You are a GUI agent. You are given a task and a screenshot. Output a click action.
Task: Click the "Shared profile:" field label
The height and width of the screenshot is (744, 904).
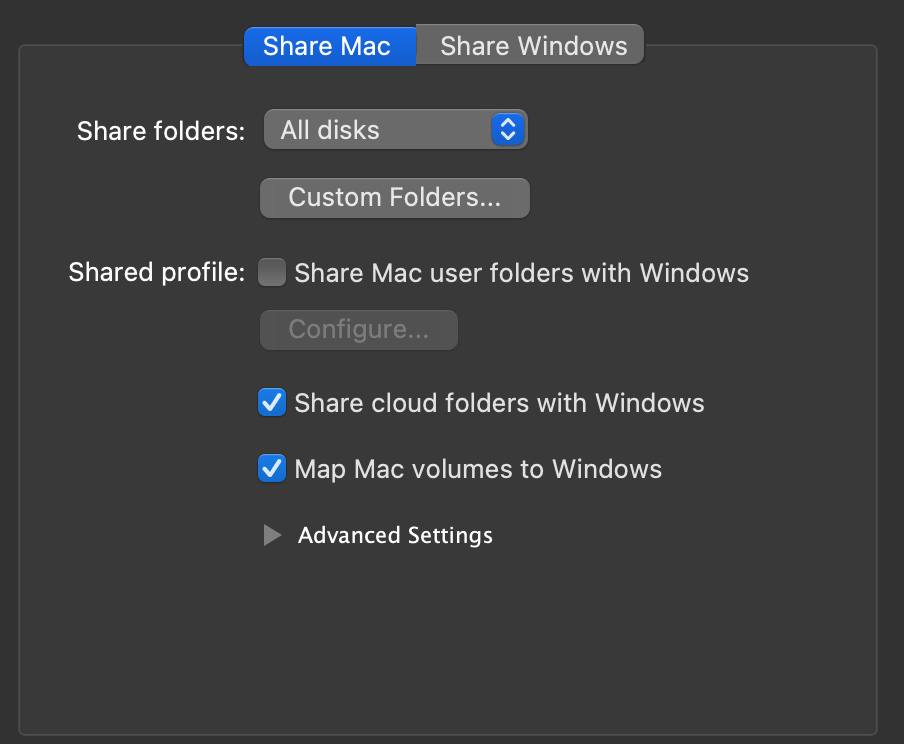tap(156, 273)
